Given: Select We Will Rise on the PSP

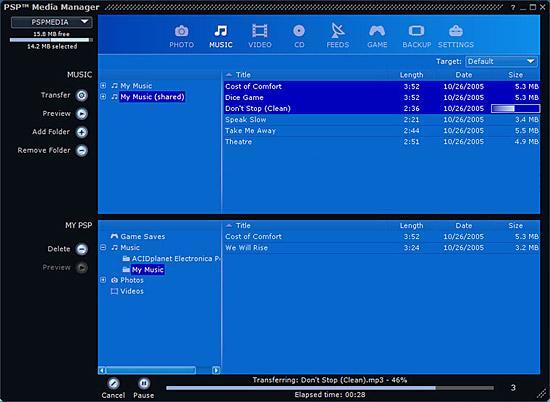Looking at the screenshot, I should 382,248.
